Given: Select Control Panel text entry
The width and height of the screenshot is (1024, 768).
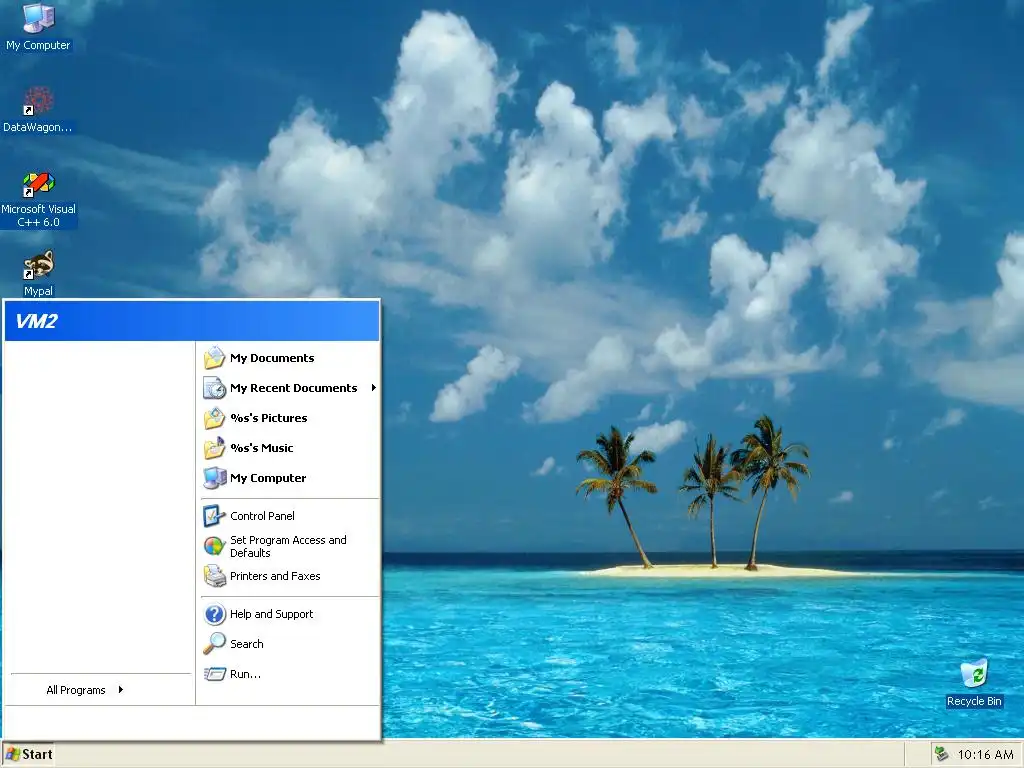Looking at the screenshot, I should tap(262, 516).
